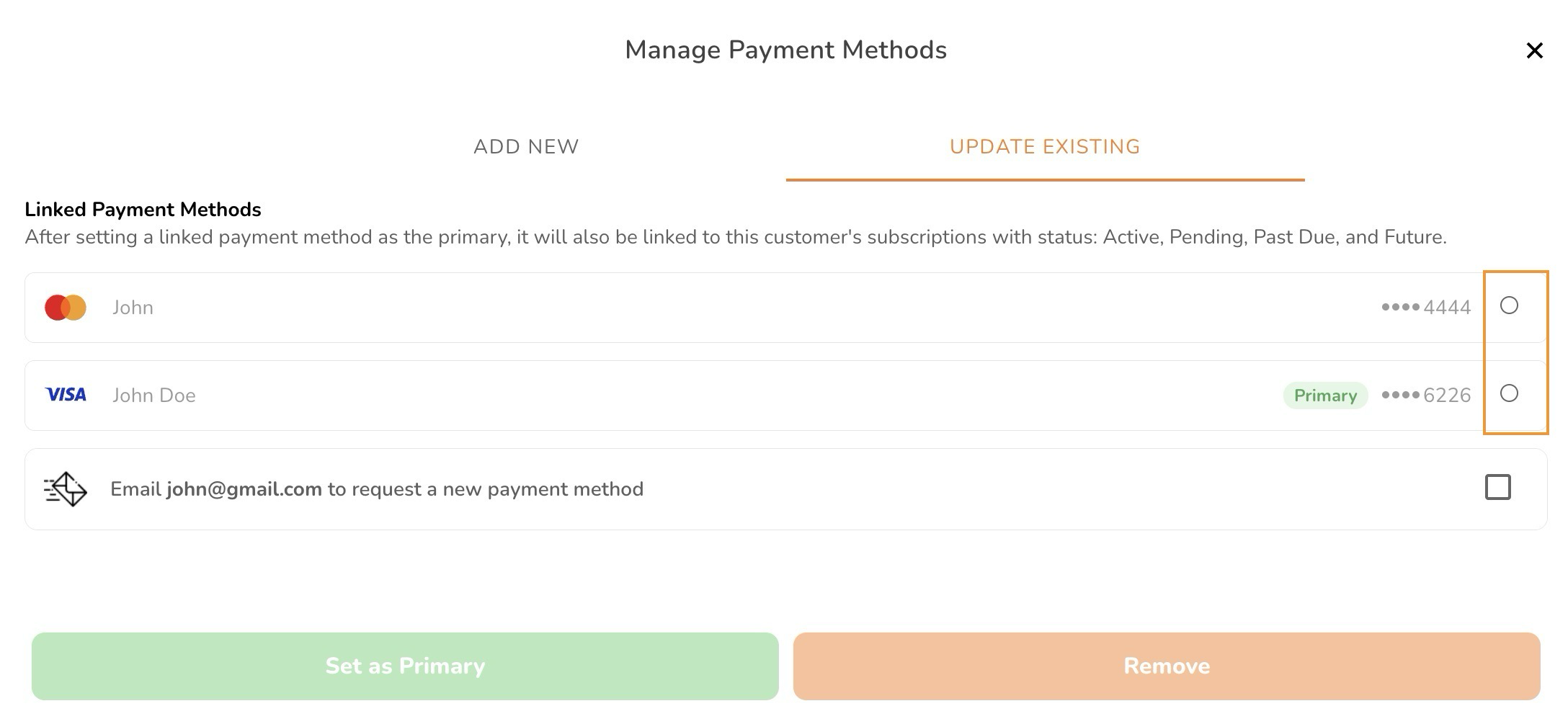Switch to the ADD NEW tab

pos(526,147)
